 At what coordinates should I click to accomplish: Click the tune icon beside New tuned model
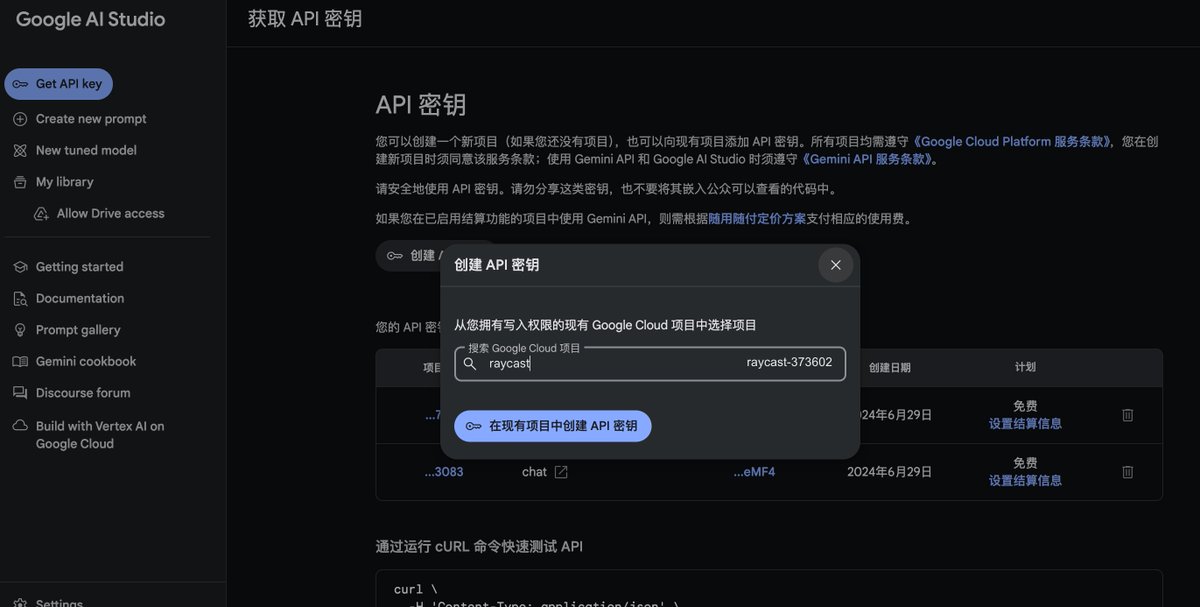20,151
